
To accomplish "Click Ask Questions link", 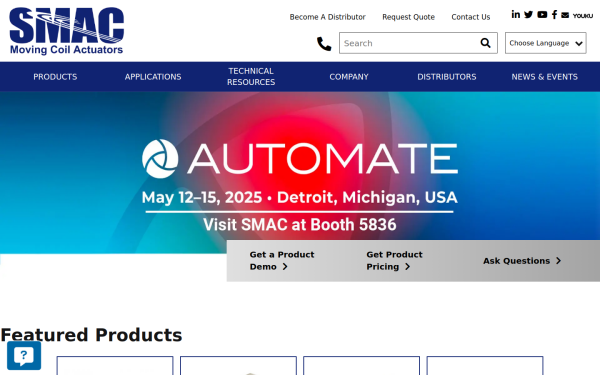I will 522,261.
